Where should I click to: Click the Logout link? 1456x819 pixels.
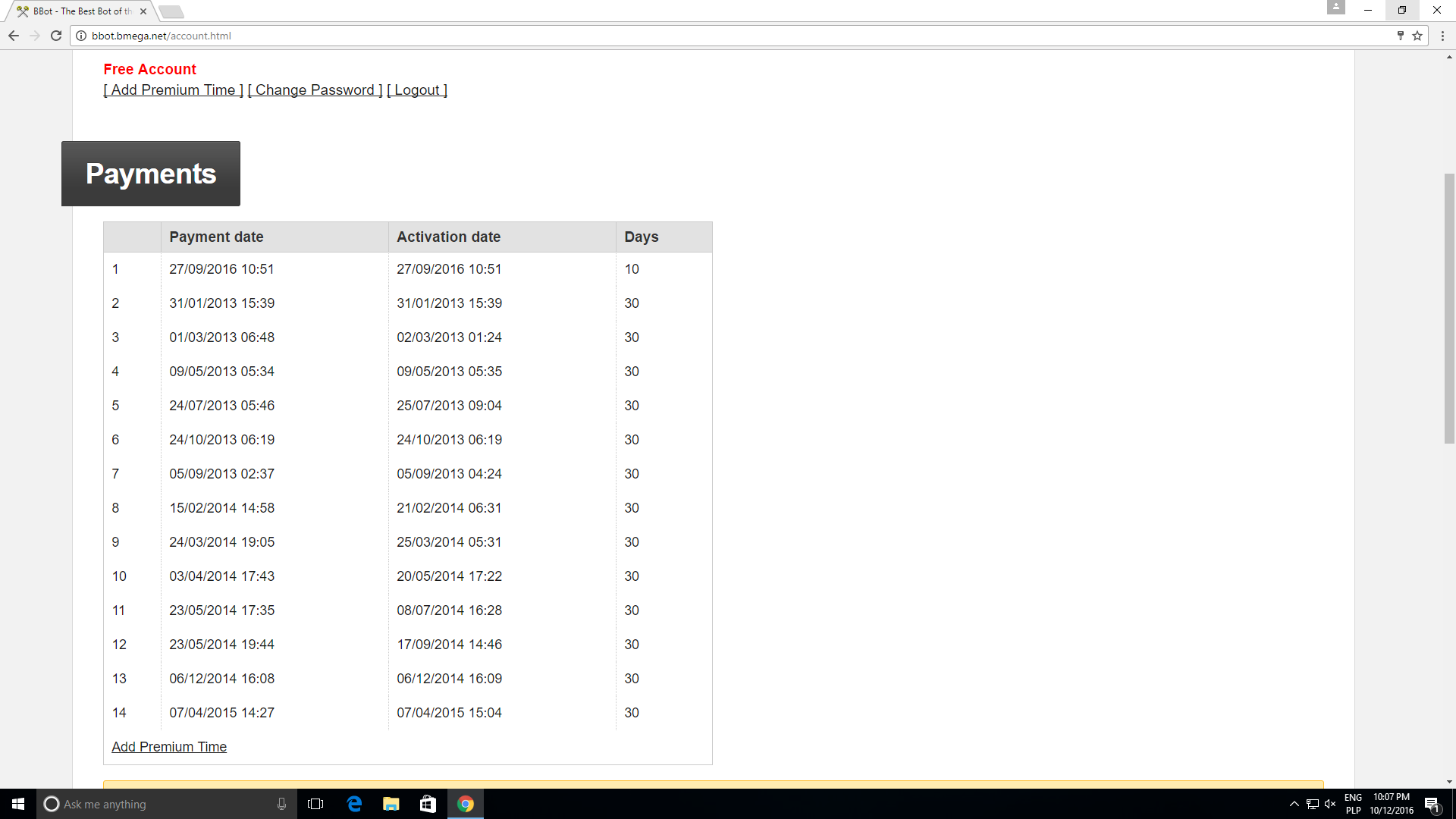click(x=417, y=90)
